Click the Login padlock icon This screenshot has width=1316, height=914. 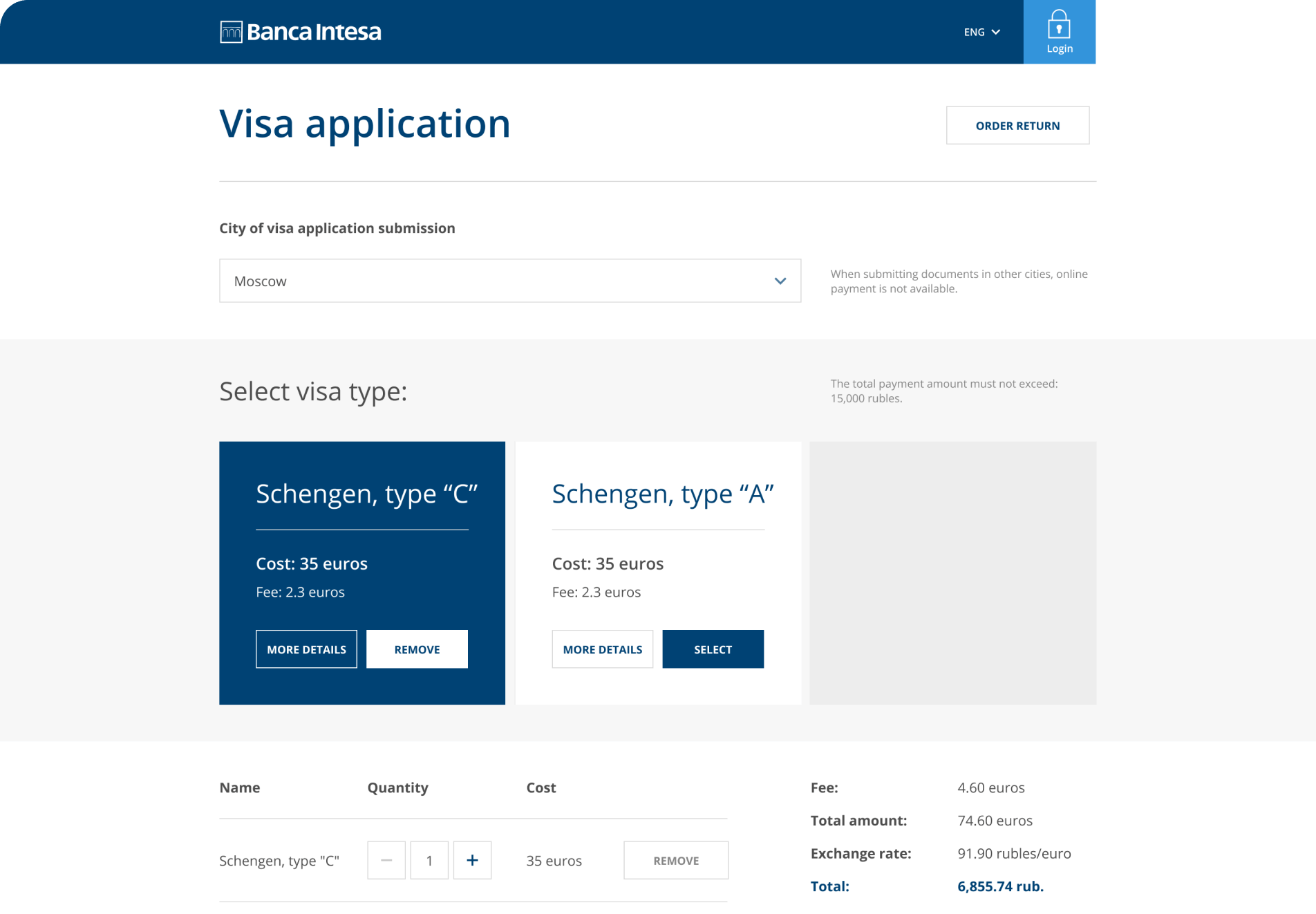coord(1059,26)
